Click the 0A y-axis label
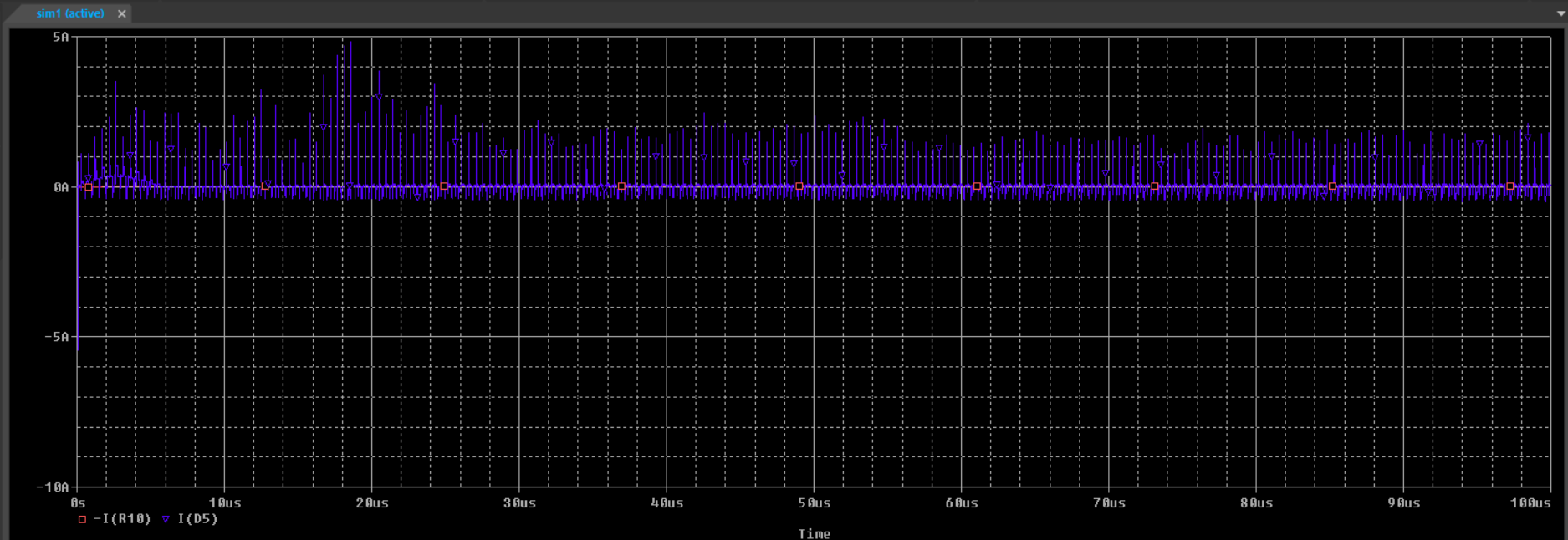This screenshot has width=1568, height=540. [61, 187]
